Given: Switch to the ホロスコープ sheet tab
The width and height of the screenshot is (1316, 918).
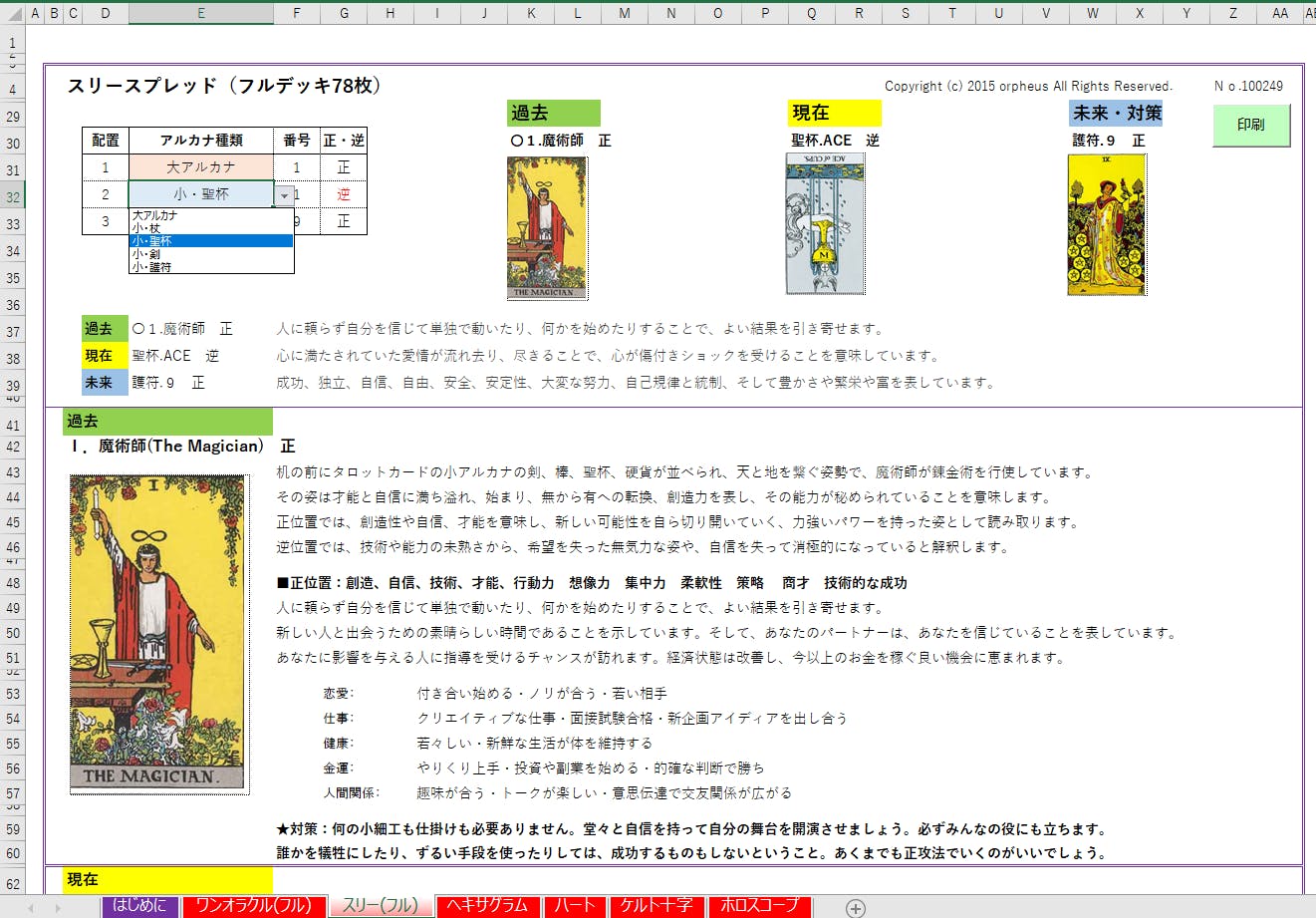Looking at the screenshot, I should point(759,905).
